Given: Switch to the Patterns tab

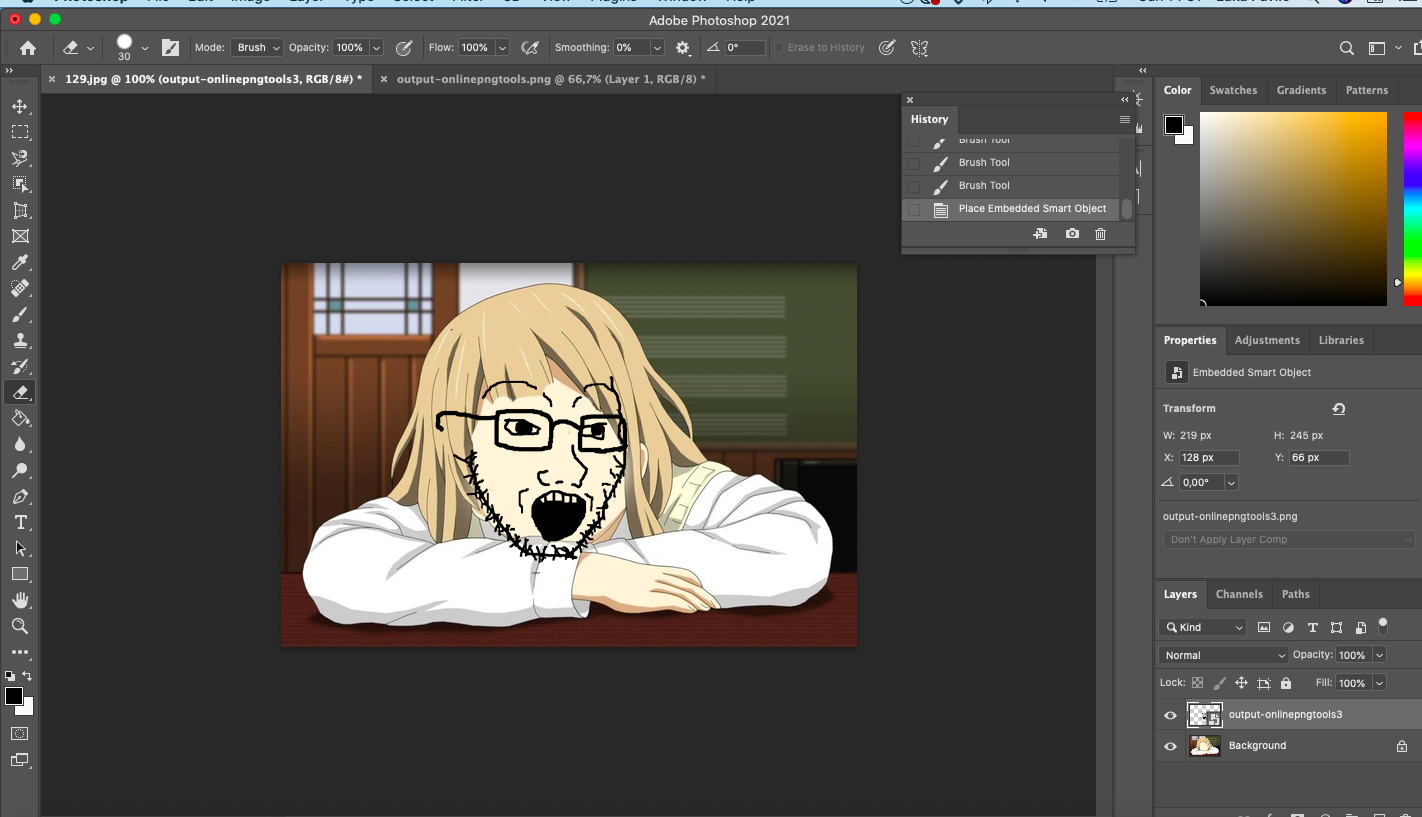Looking at the screenshot, I should (x=1367, y=90).
